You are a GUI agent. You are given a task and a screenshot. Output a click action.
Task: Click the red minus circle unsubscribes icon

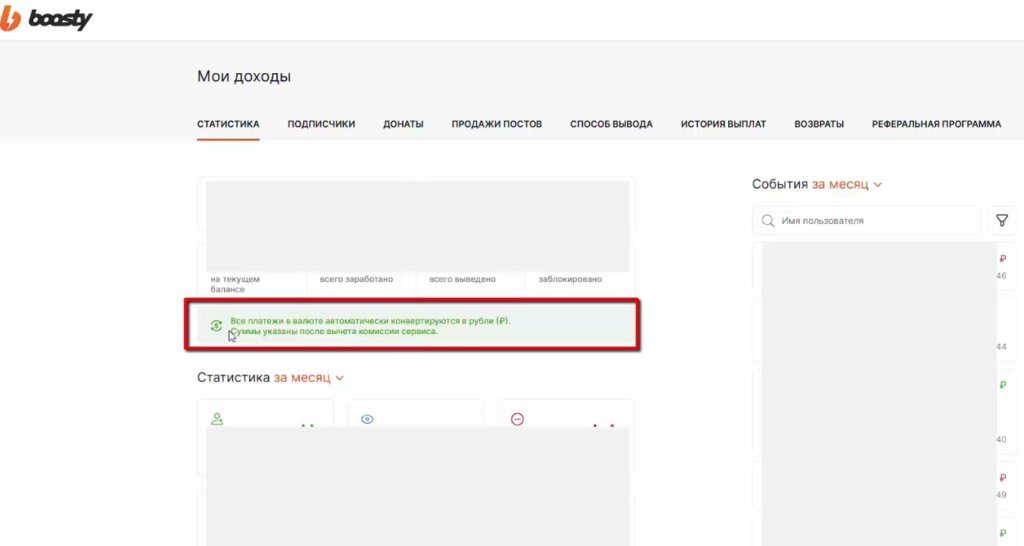(517, 419)
